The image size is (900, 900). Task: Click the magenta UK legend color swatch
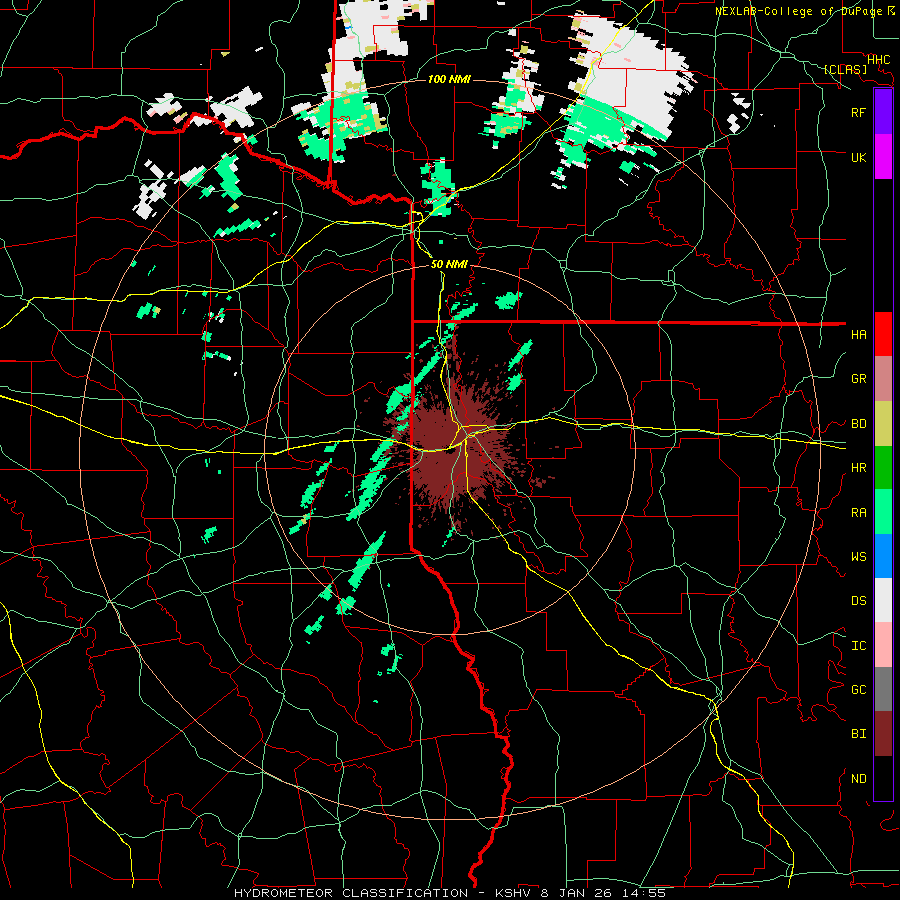point(883,157)
